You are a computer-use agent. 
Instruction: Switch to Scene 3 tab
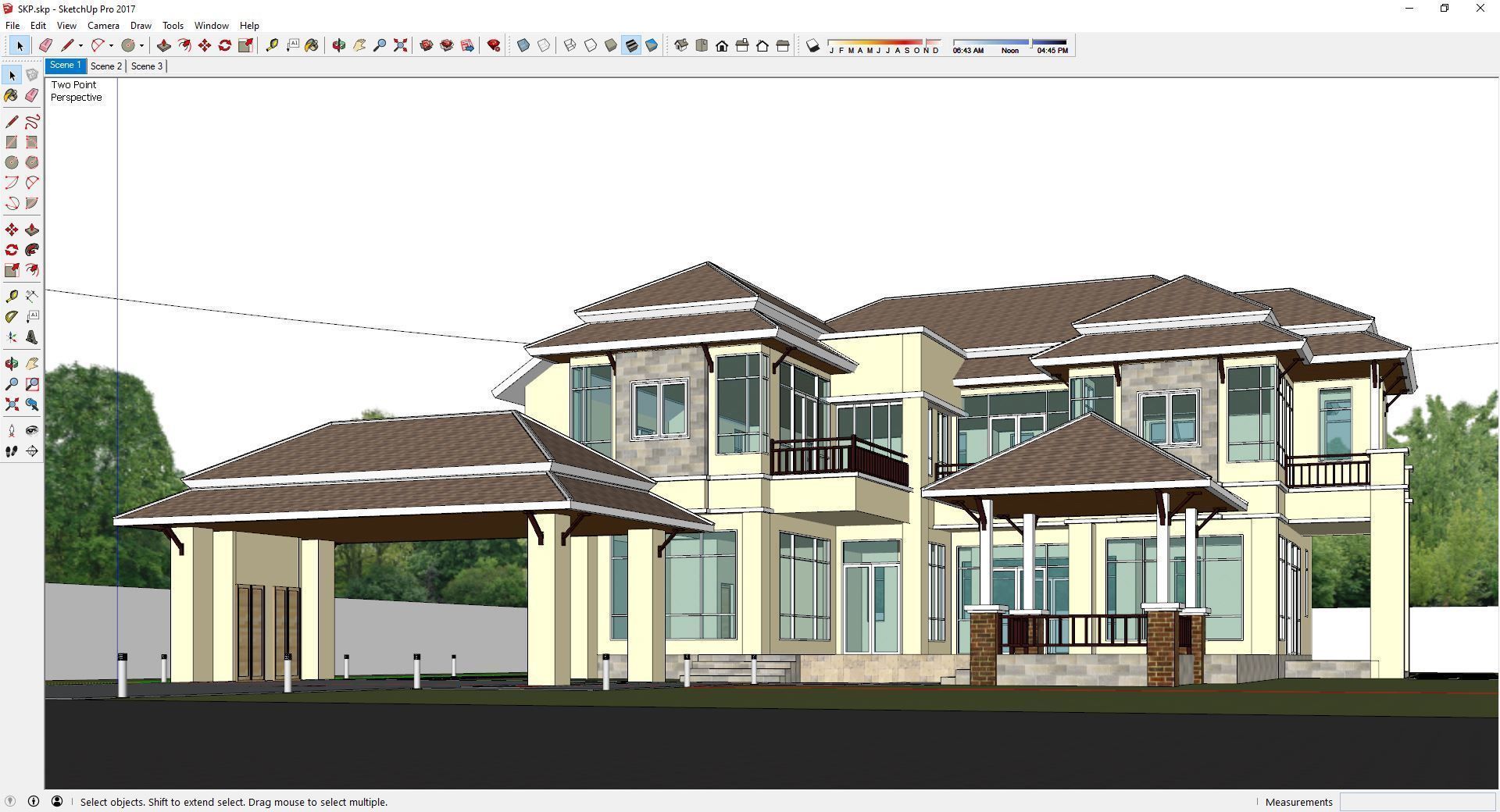(147, 66)
